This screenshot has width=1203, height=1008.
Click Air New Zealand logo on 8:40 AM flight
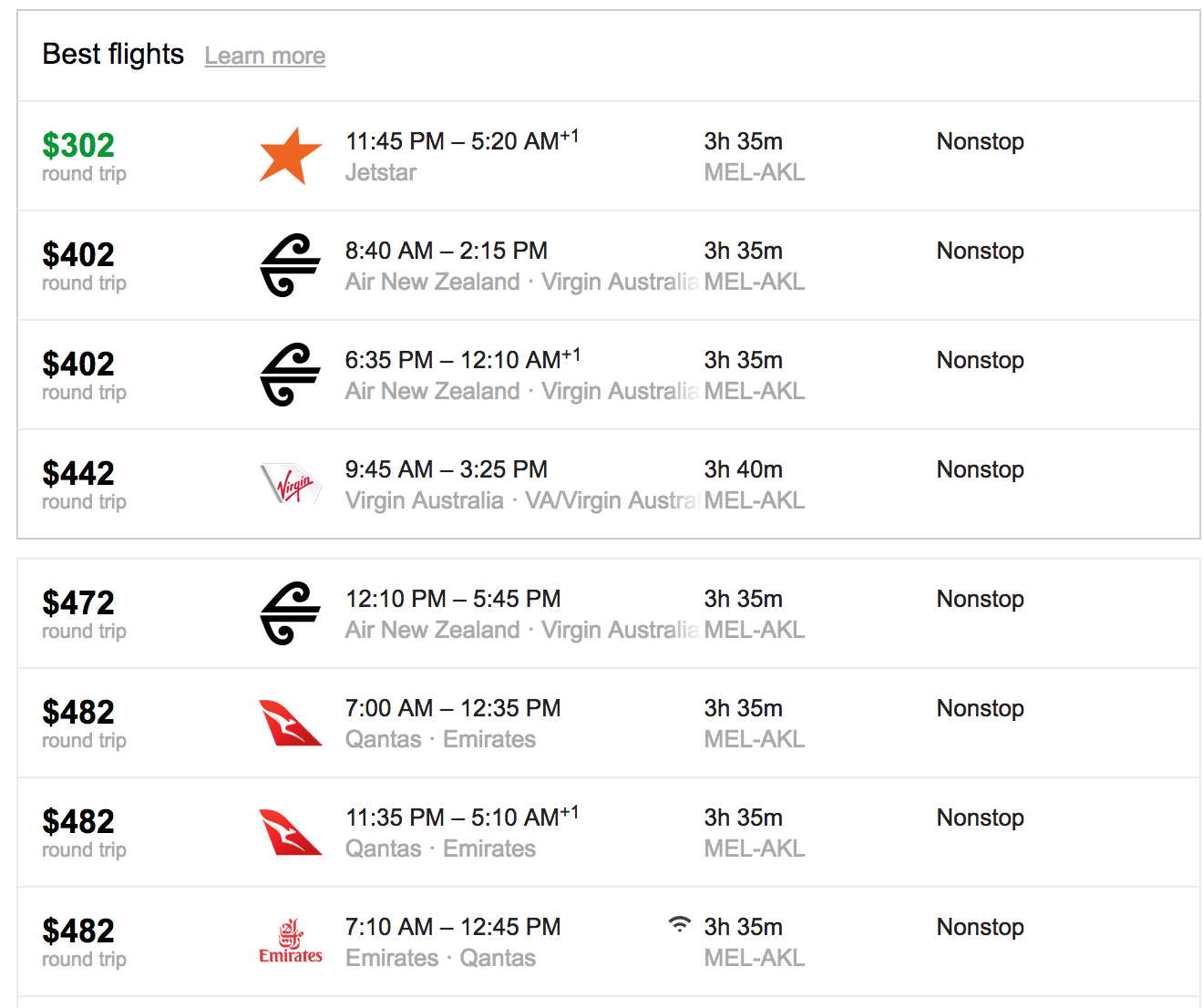[290, 265]
